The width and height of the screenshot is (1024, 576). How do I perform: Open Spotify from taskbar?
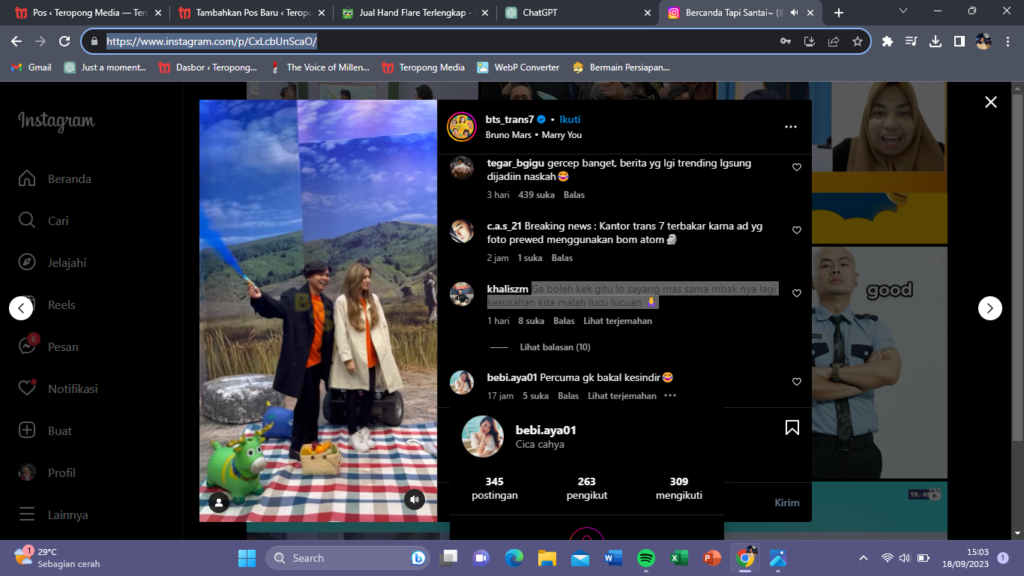click(x=646, y=558)
